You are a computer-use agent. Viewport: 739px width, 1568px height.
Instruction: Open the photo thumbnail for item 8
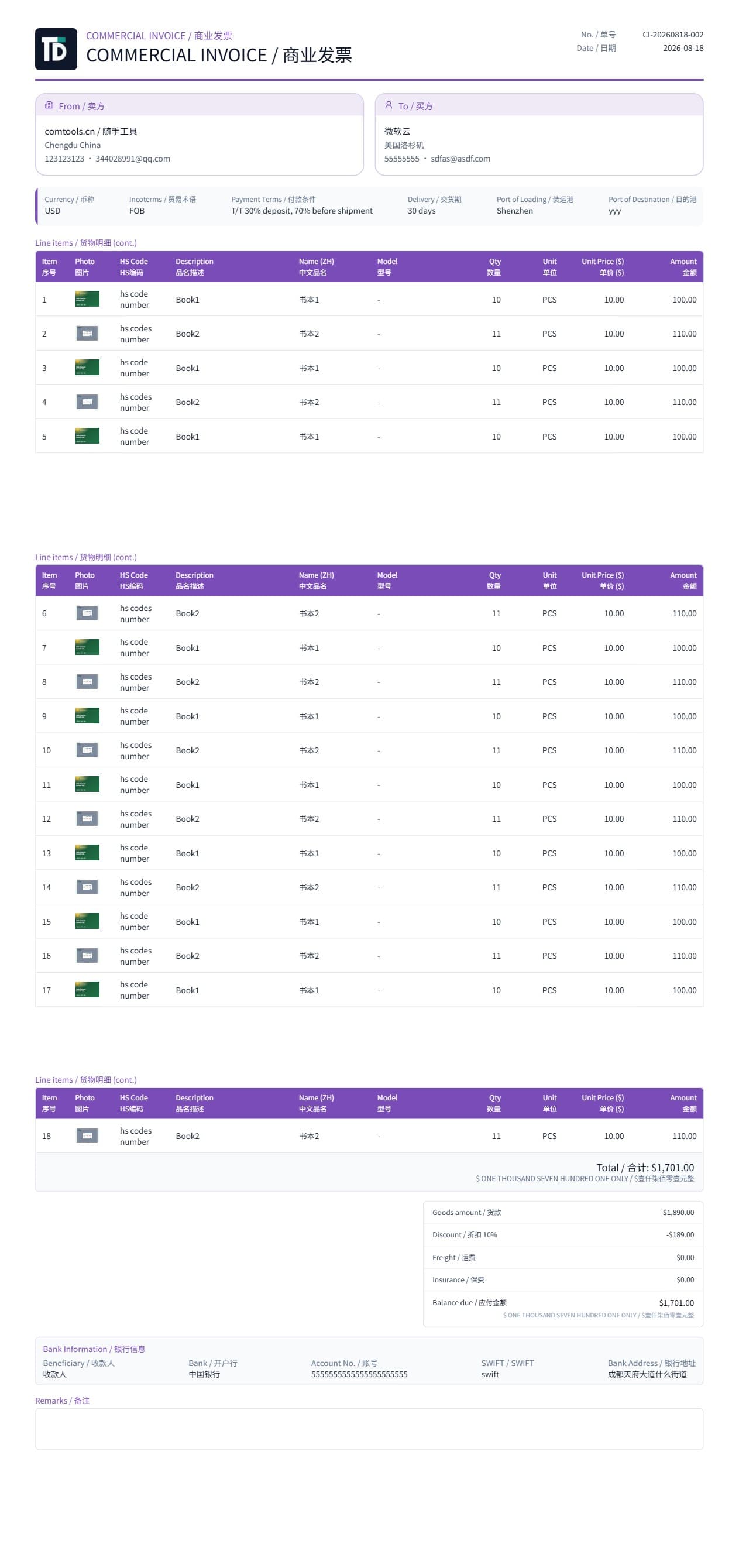click(x=87, y=682)
